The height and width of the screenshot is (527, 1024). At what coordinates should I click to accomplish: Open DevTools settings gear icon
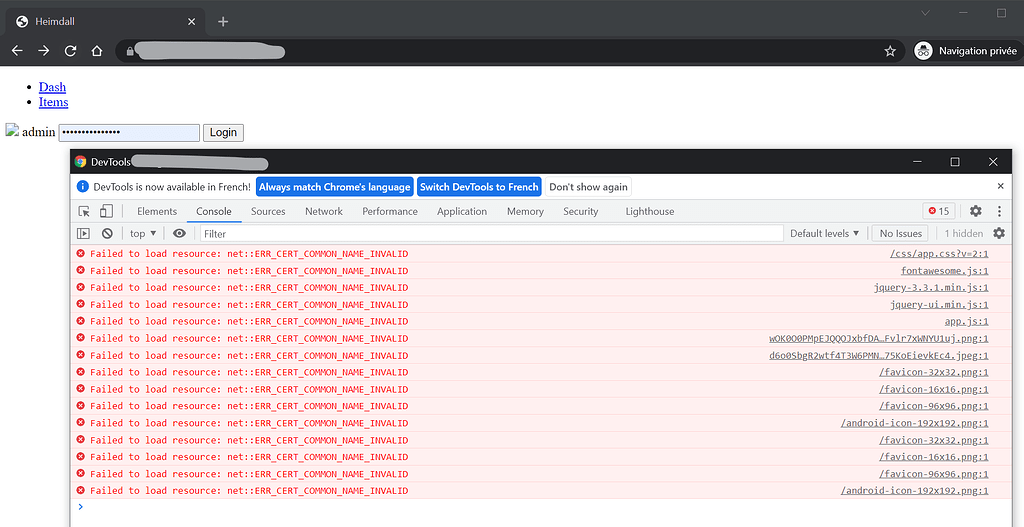[x=975, y=211]
